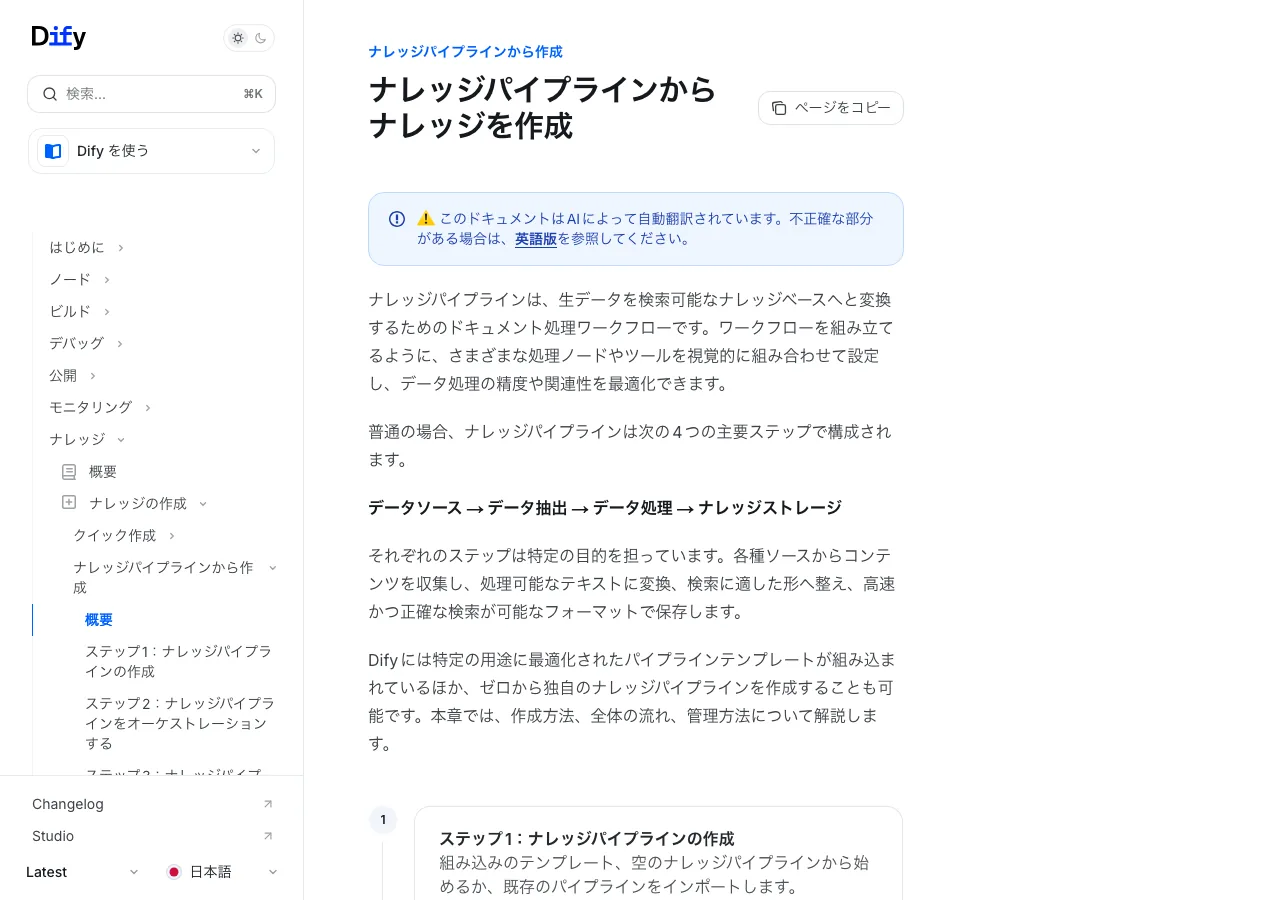This screenshot has width=1280, height=900.
Task: Open the 公開 sidebar item
Action: (63, 375)
